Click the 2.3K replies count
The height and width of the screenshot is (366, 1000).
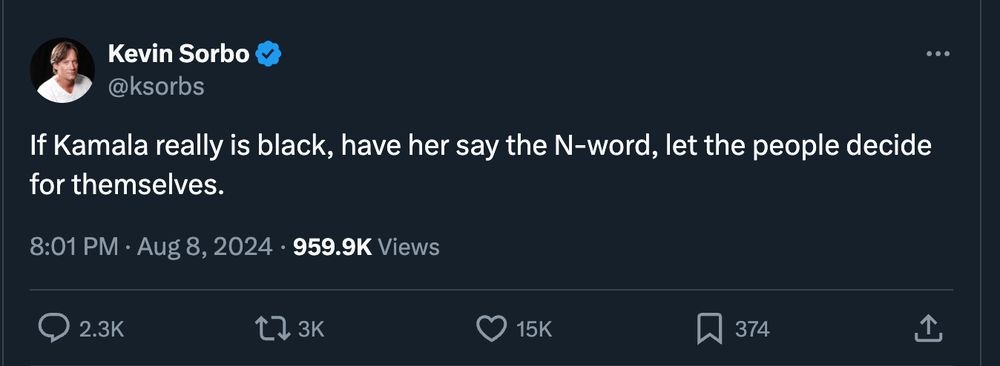coord(101,330)
